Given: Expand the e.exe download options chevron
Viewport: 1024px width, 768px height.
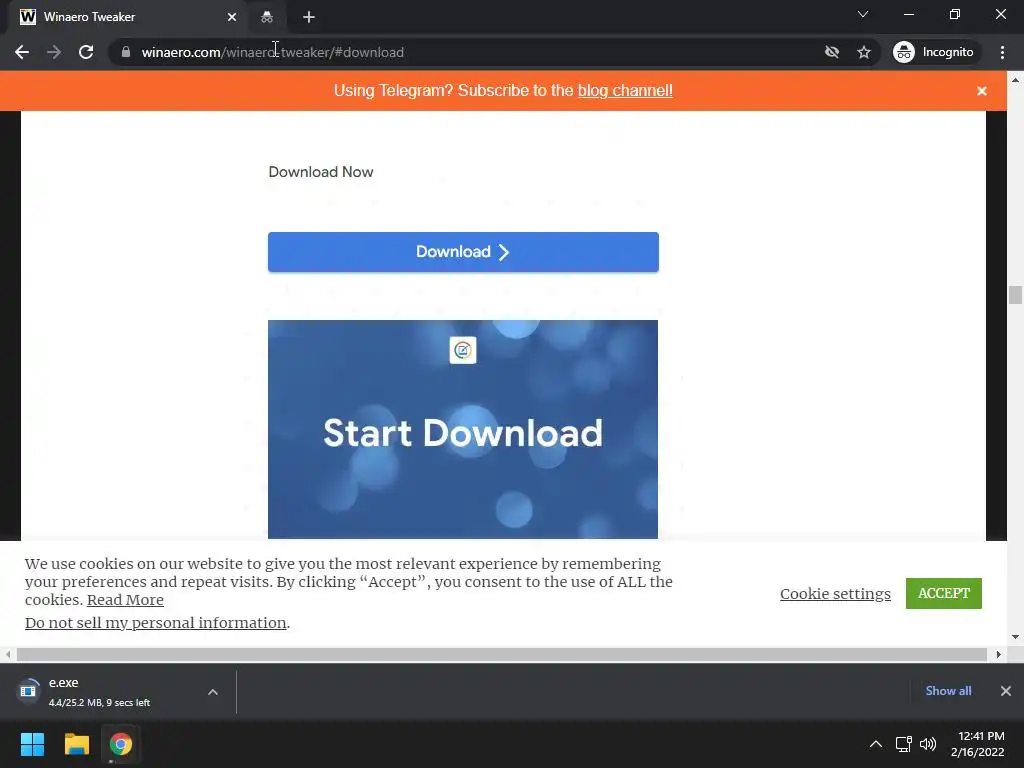Looking at the screenshot, I should pyautogui.click(x=213, y=692).
